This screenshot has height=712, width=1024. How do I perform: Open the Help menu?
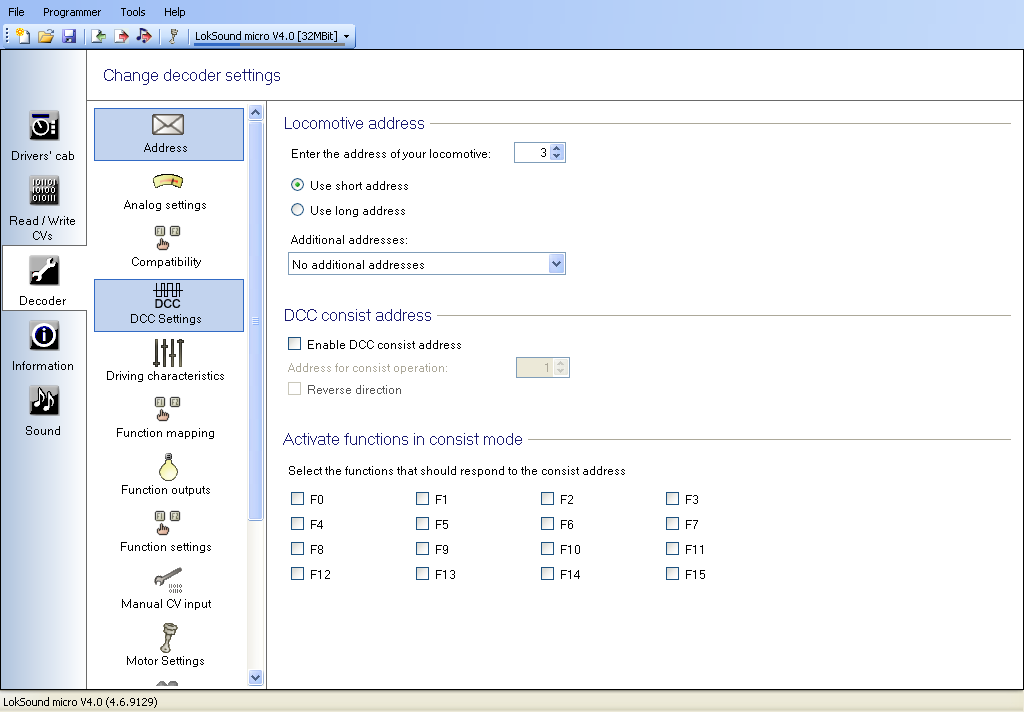[x=174, y=12]
